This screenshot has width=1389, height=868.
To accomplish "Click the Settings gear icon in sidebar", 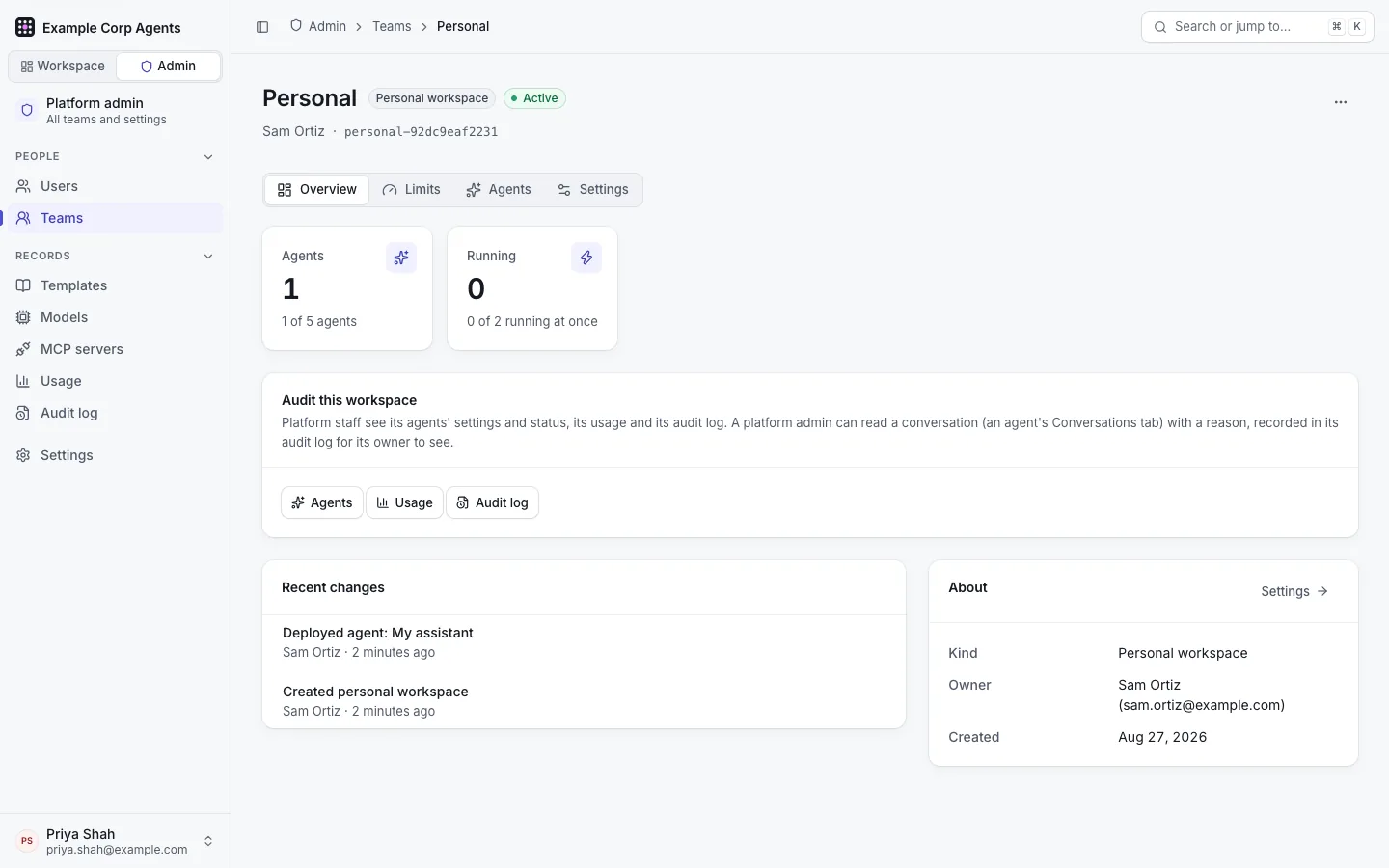I will [23, 455].
